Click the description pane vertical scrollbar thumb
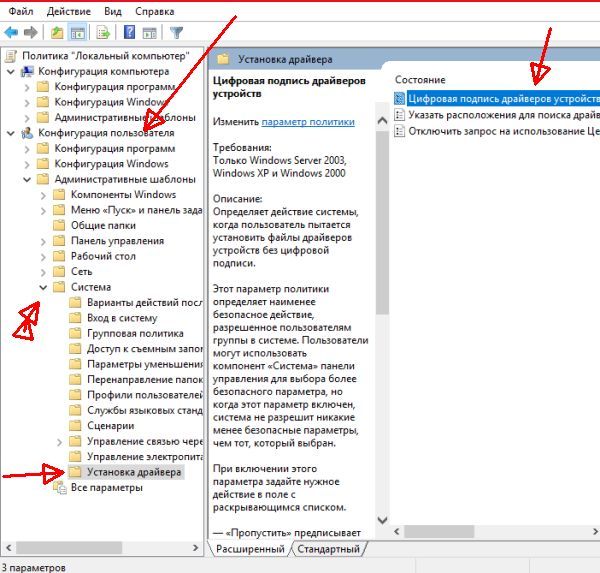600x573 pixels. [382, 222]
